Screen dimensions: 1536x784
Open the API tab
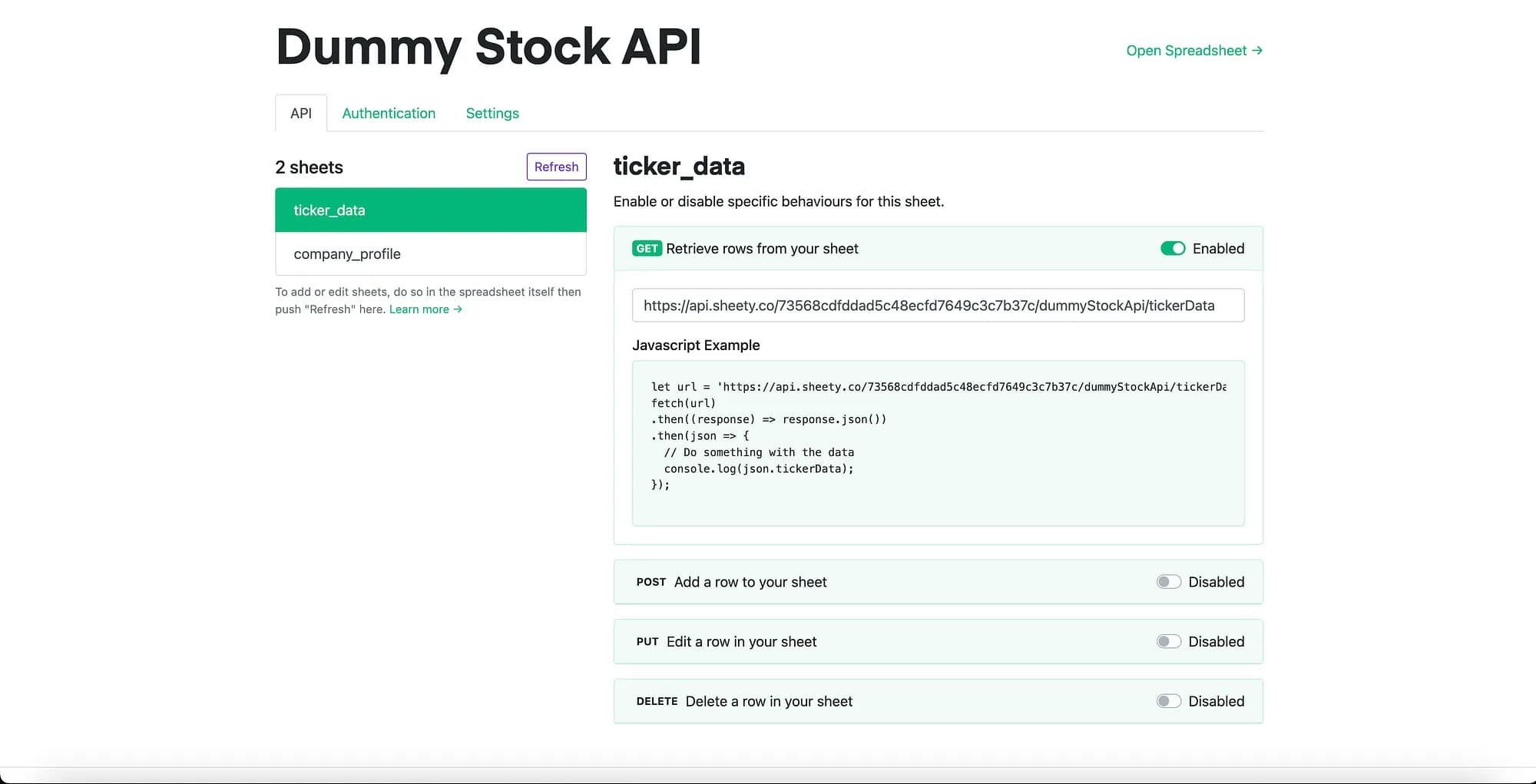pyautogui.click(x=301, y=113)
